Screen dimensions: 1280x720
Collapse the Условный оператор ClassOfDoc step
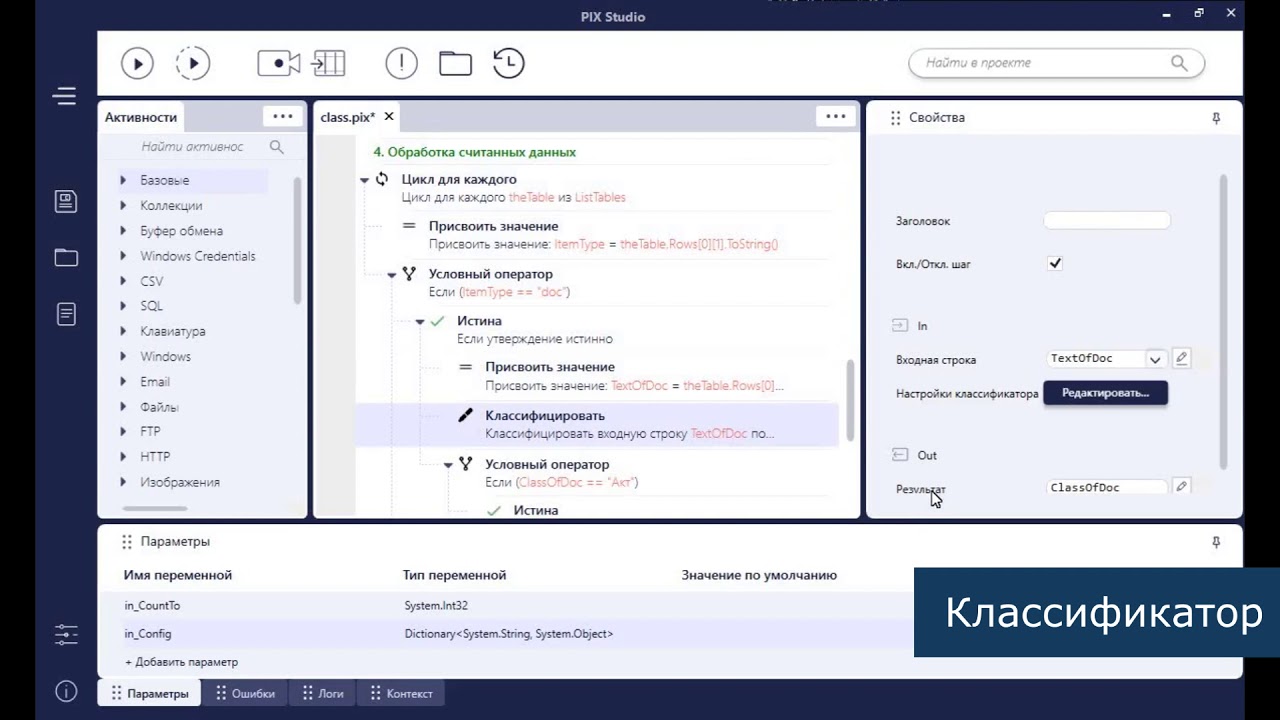[448, 465]
